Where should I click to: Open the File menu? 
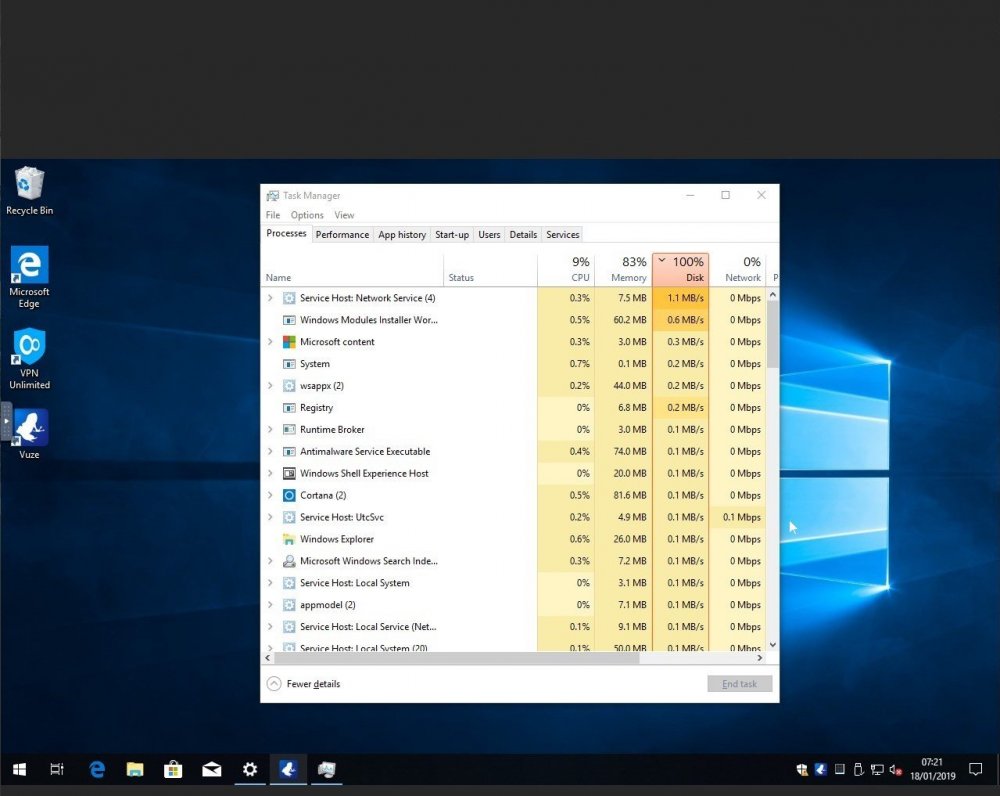pos(273,215)
